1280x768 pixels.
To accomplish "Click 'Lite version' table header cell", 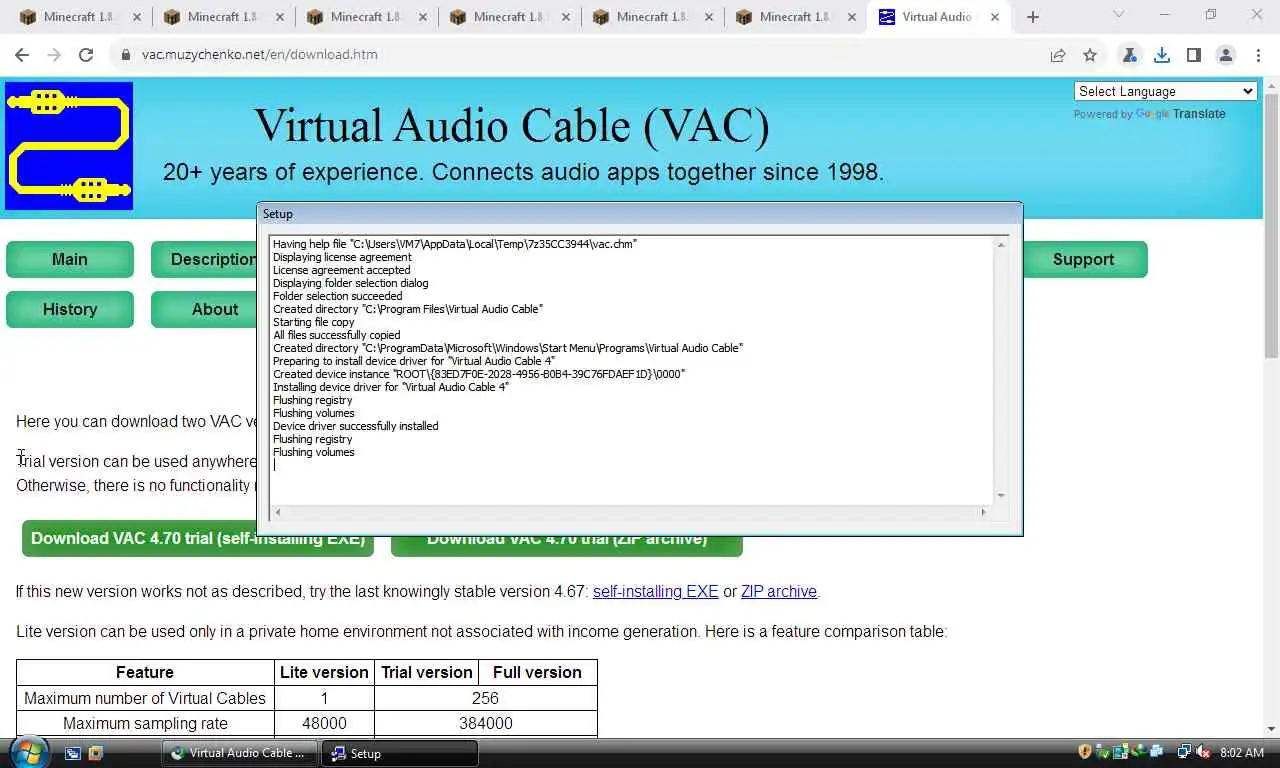I will [x=324, y=672].
